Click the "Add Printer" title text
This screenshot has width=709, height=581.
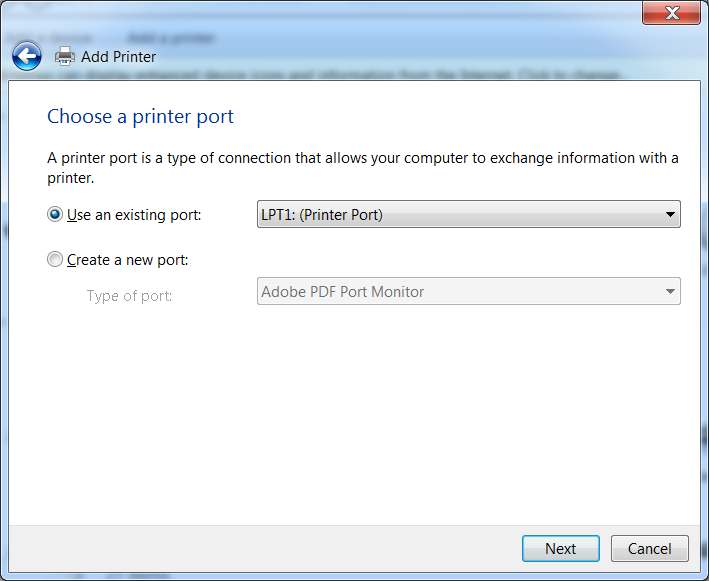point(118,57)
